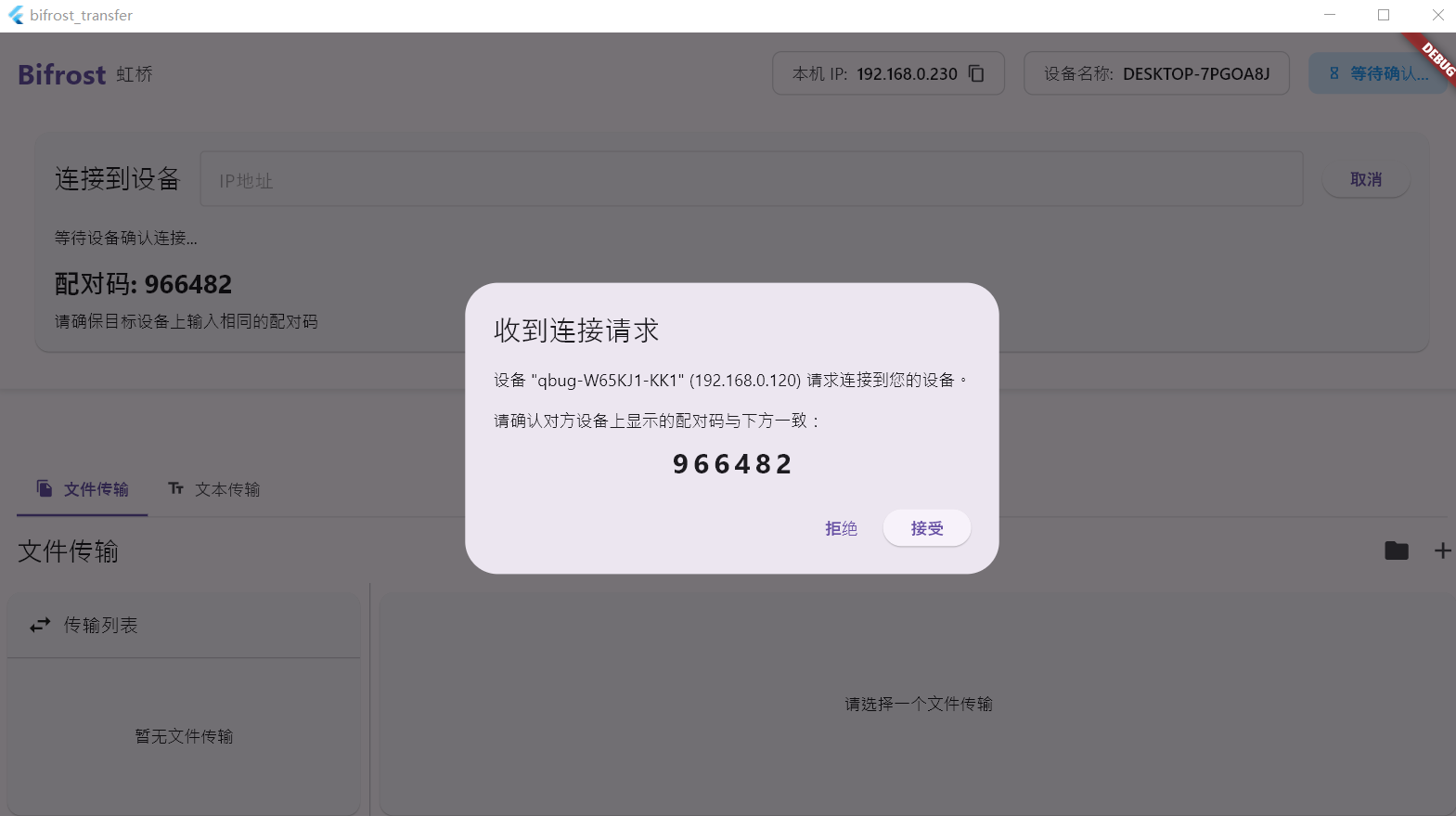The height and width of the screenshot is (816, 1456).
Task: Cancel the pending connection with 取消
Action: (1366, 179)
